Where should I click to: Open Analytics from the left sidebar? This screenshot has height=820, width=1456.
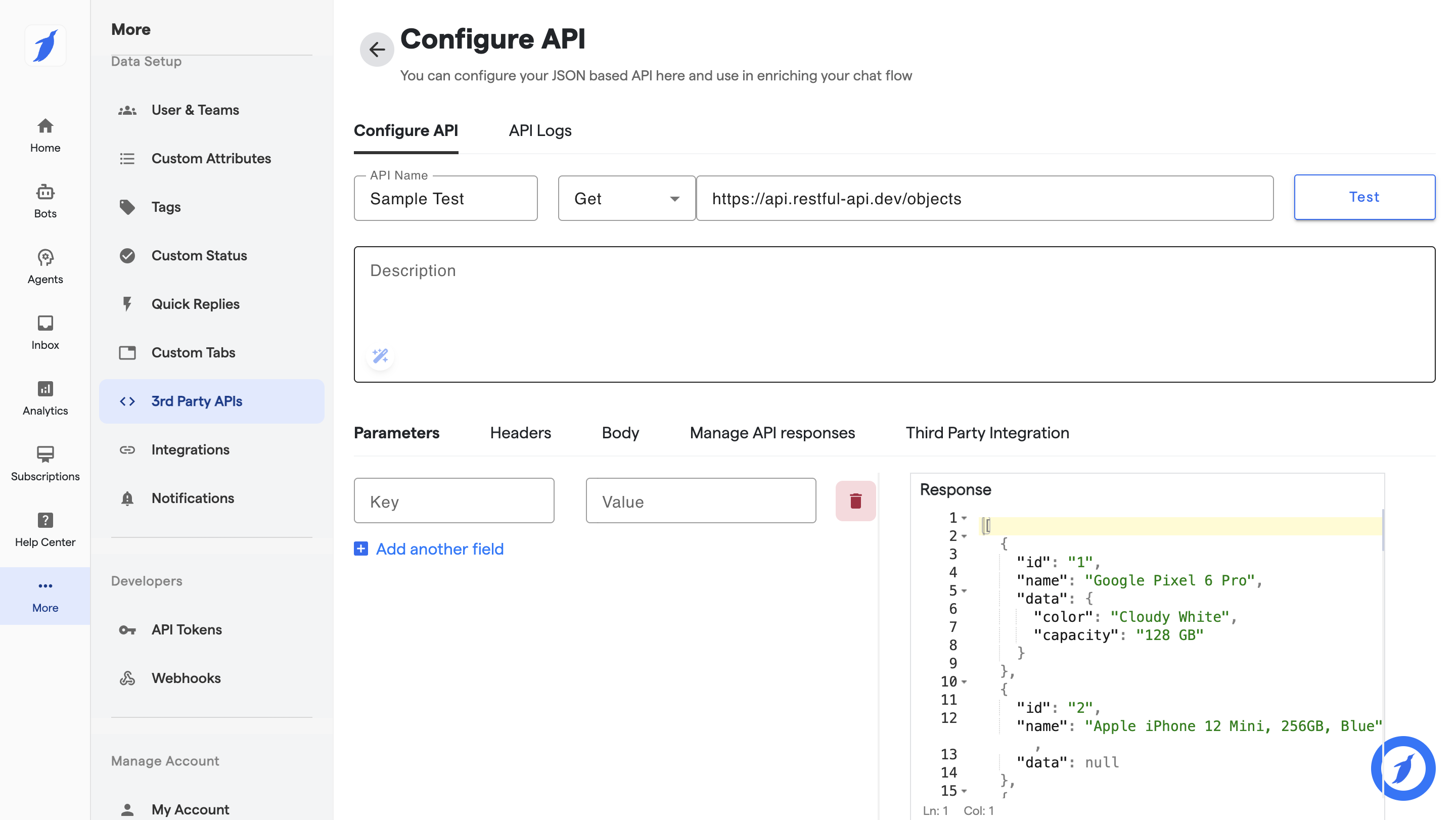pos(45,398)
